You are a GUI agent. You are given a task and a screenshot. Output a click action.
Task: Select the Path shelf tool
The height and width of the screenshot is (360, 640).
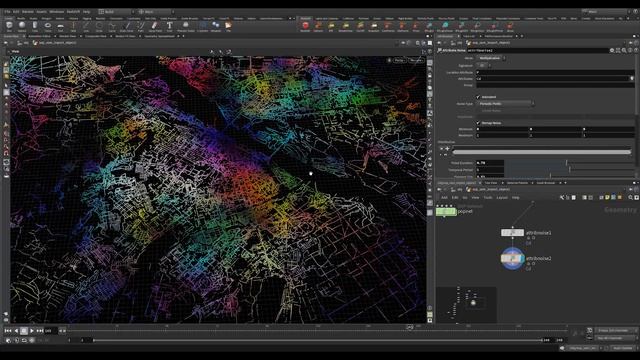click(140, 27)
